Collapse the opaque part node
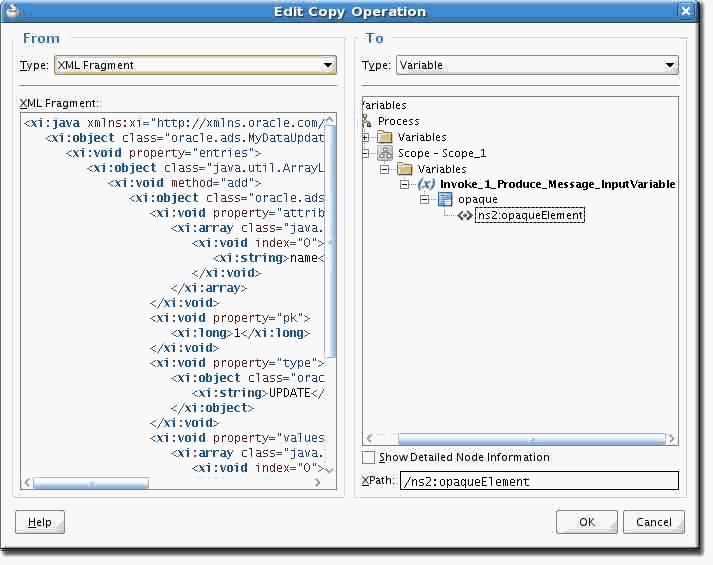This screenshot has width=713, height=565. (x=424, y=199)
